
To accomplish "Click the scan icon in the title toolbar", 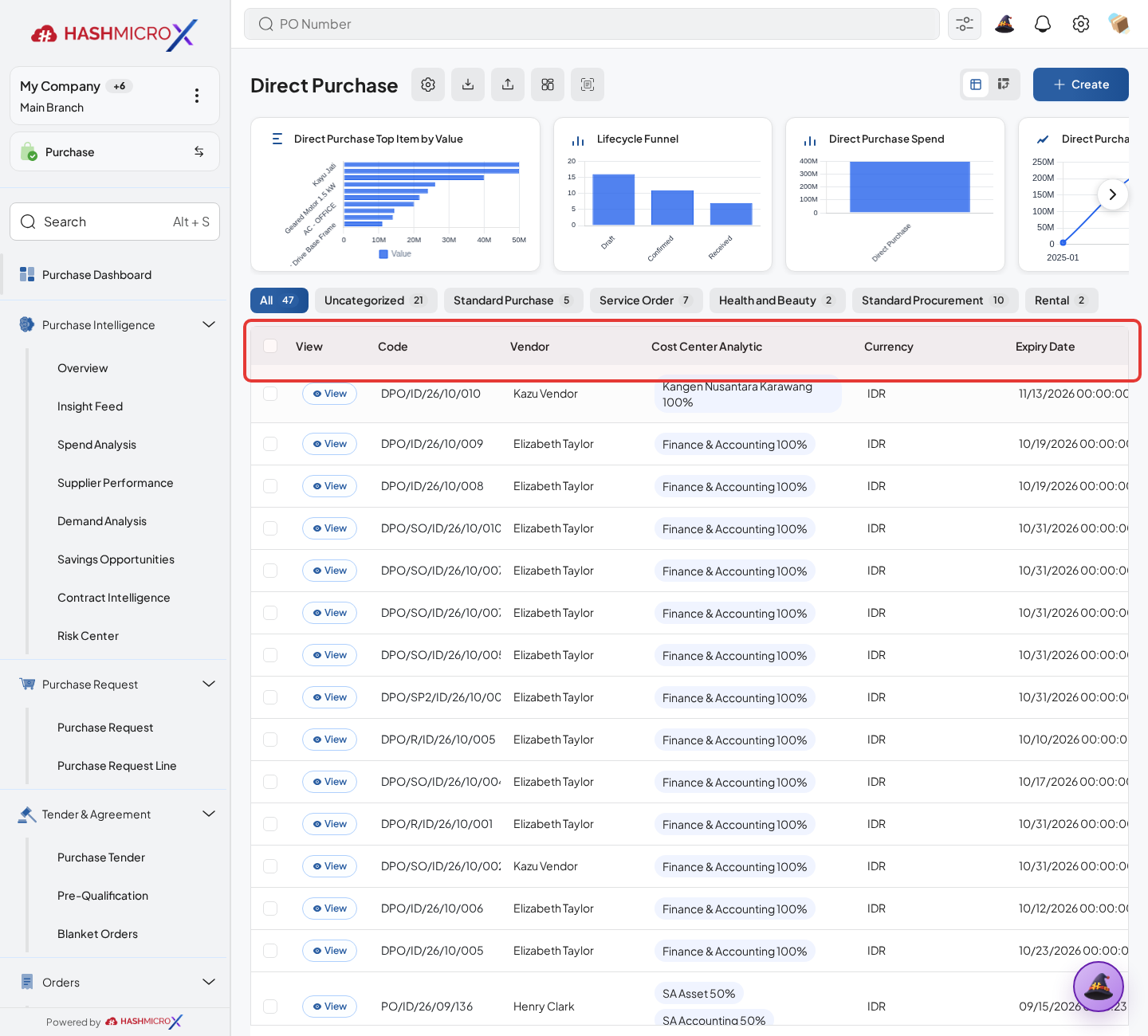I will pyautogui.click(x=588, y=84).
